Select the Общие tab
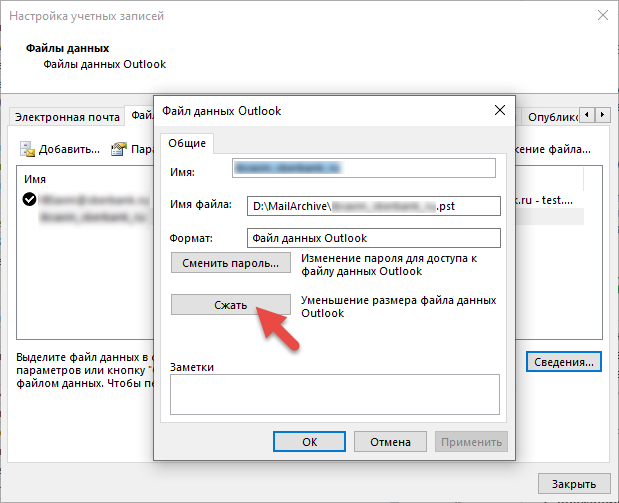 (x=187, y=143)
